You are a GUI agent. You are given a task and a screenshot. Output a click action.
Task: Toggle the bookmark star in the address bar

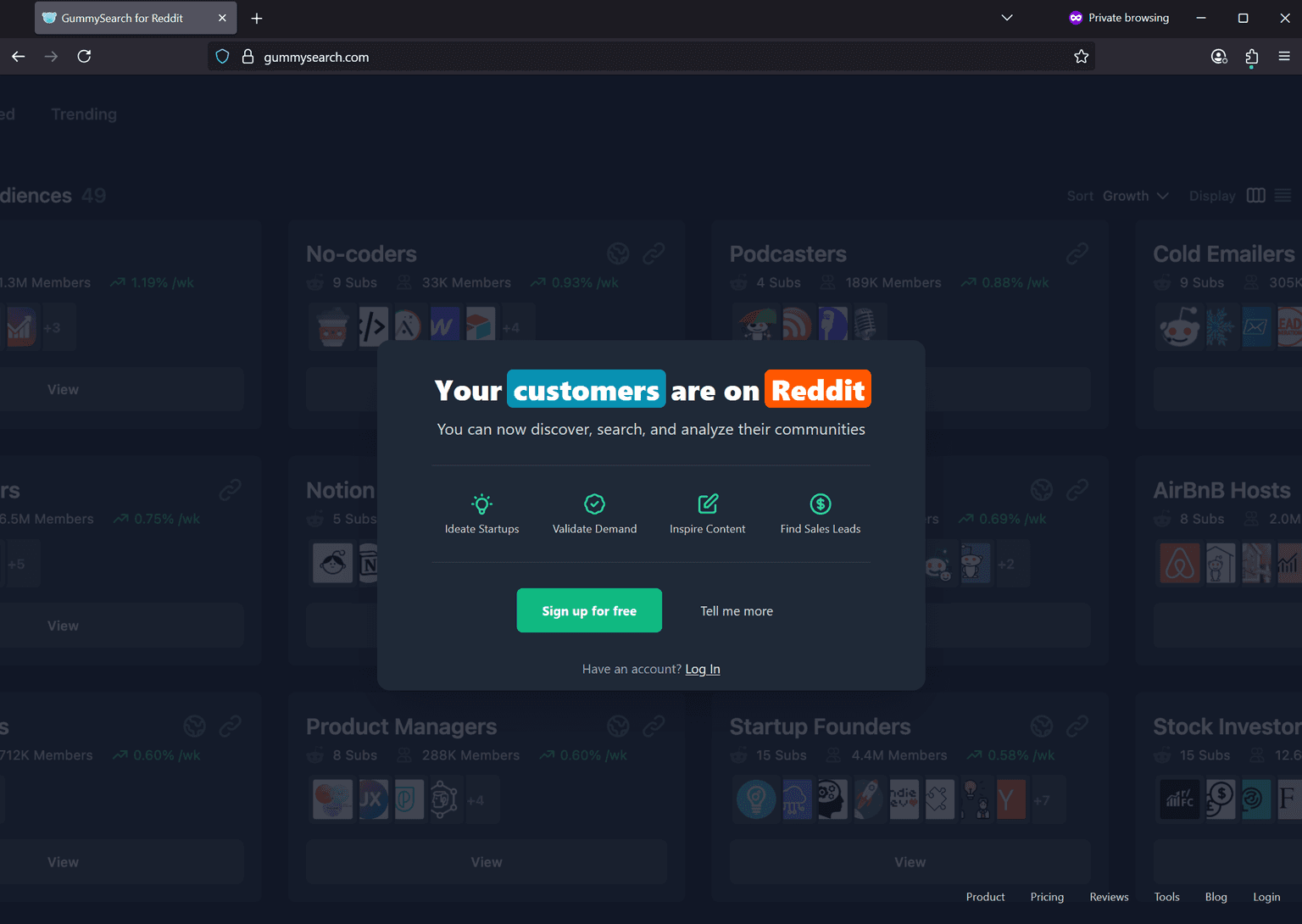(x=1082, y=56)
